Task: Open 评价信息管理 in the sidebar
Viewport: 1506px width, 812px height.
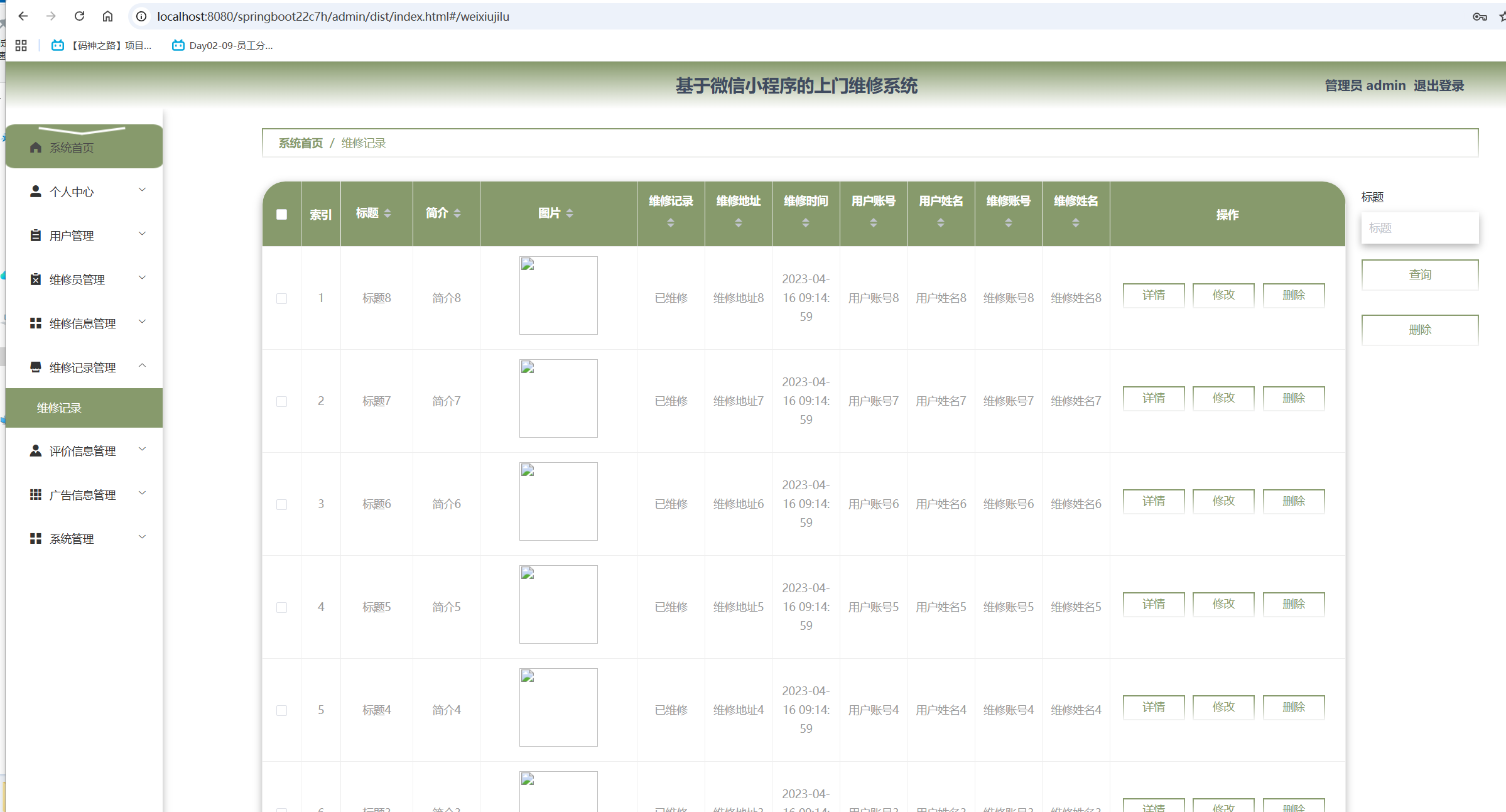Action: coord(82,451)
